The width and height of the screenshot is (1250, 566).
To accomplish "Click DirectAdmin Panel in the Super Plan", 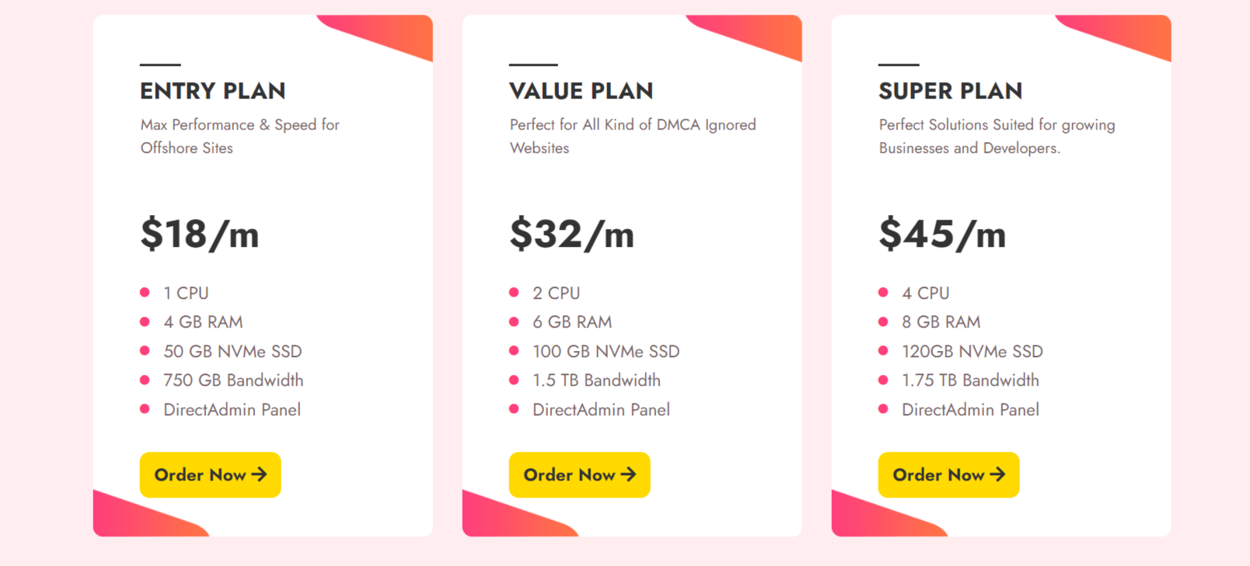I will pos(970,409).
